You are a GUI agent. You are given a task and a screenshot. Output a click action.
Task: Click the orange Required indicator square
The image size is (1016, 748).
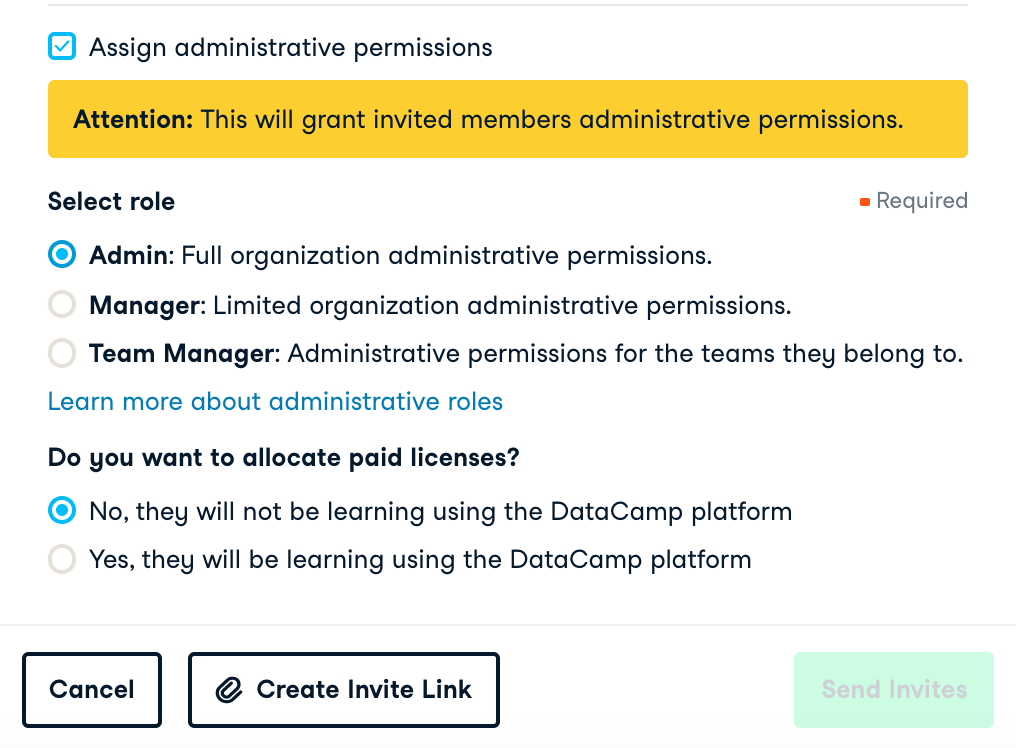[x=865, y=202]
